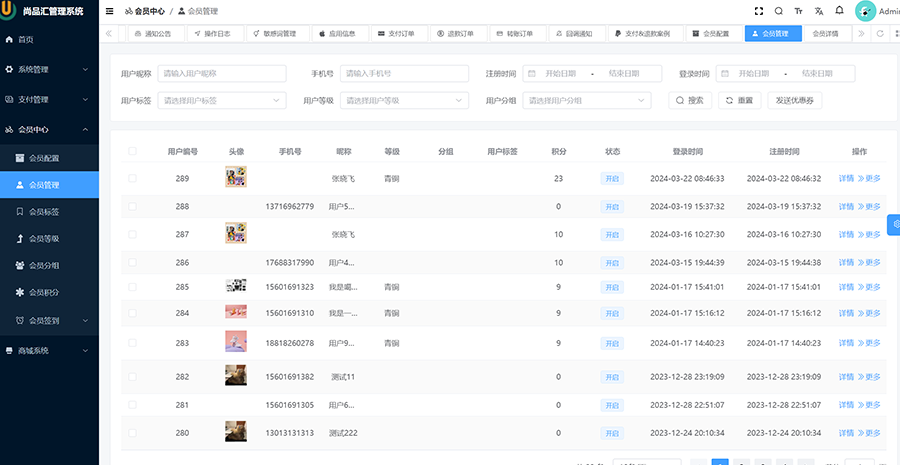The image size is (900, 465).
Task: Switch to 操作日志 tab
Action: coord(216,34)
